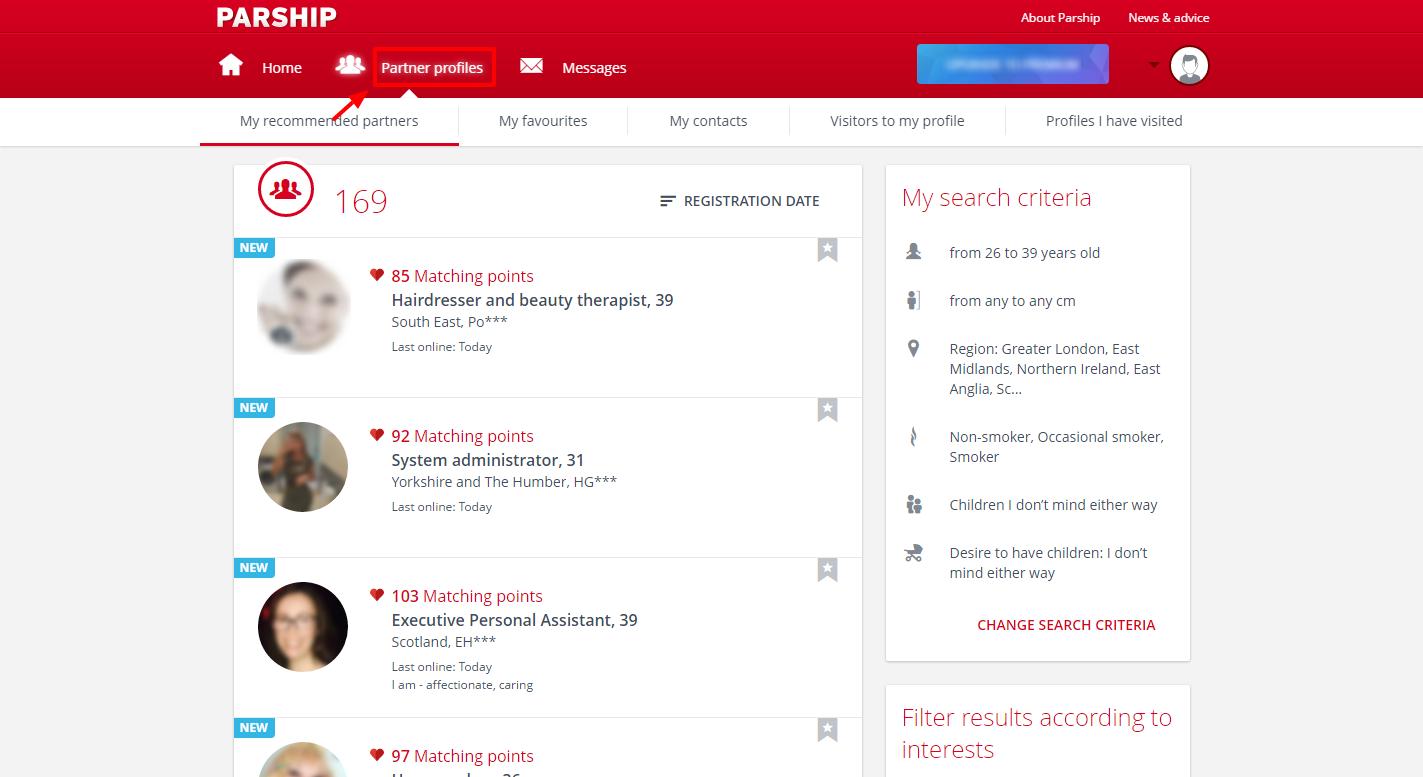Click the smoker criteria smoke icon
Screen dimensions: 1423x777
tap(913, 436)
